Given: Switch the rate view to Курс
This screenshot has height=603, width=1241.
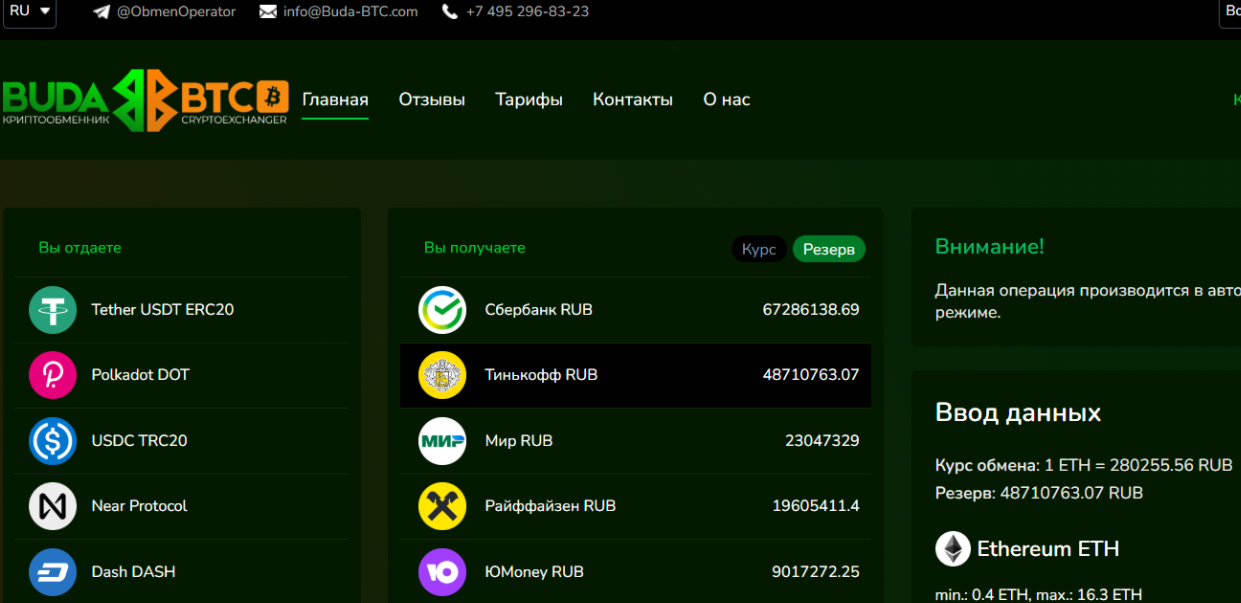Looking at the screenshot, I should [759, 249].
